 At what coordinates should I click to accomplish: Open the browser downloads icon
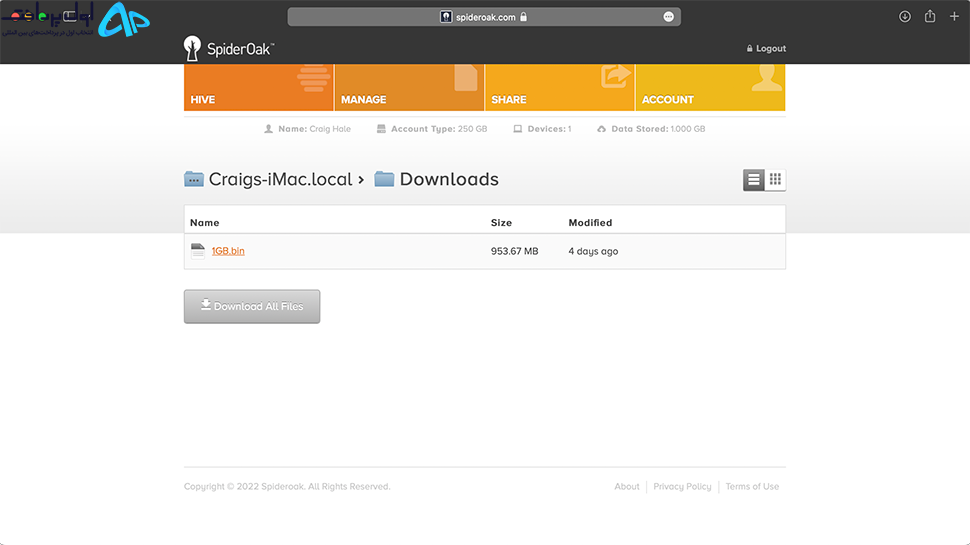tap(904, 17)
